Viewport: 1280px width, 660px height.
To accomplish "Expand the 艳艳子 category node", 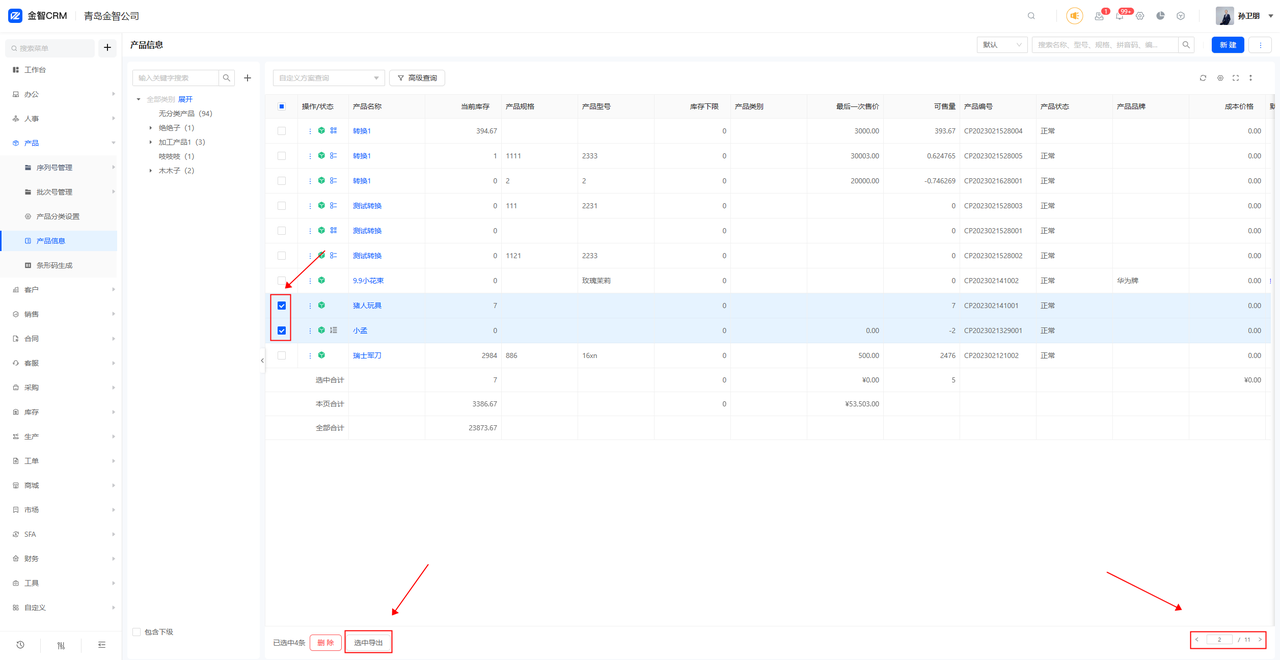I will point(151,128).
